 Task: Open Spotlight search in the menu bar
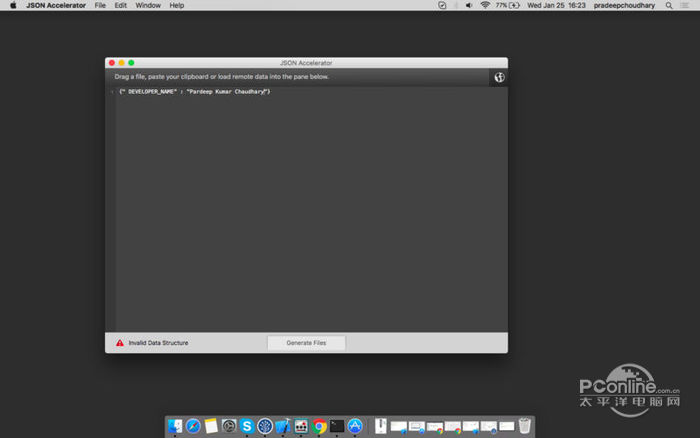[x=669, y=5]
